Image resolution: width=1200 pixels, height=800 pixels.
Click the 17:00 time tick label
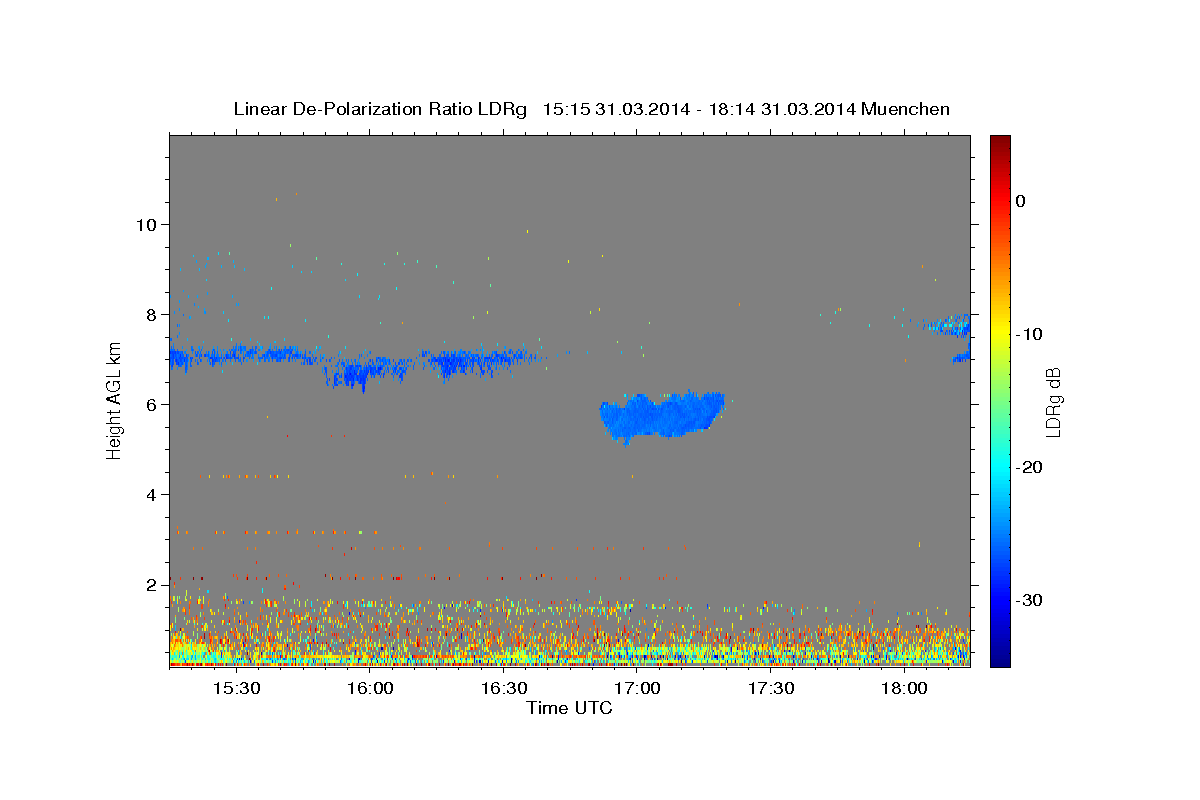pos(637,689)
